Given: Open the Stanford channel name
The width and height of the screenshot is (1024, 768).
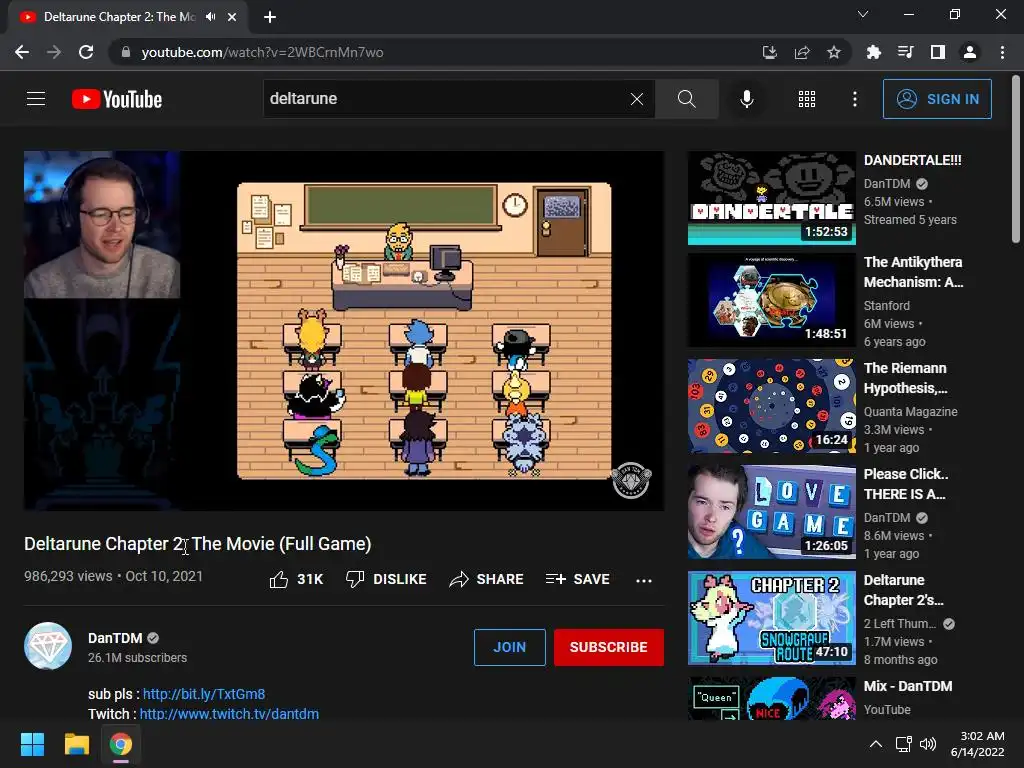Looking at the screenshot, I should tap(886, 305).
